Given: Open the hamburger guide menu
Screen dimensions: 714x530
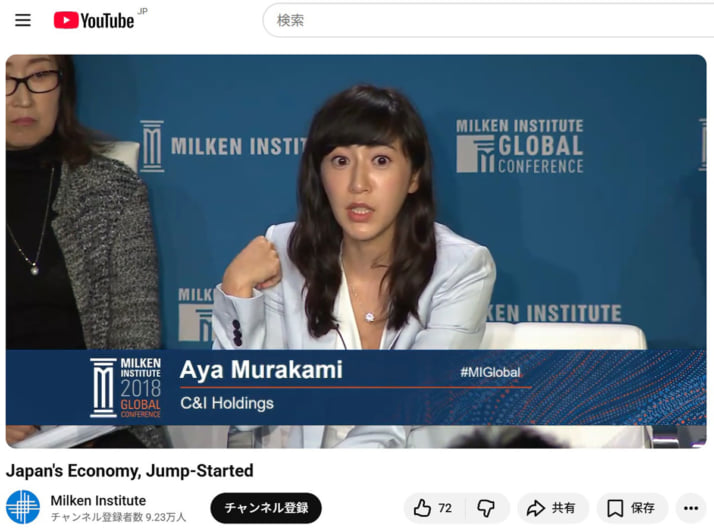Looking at the screenshot, I should tap(23, 20).
